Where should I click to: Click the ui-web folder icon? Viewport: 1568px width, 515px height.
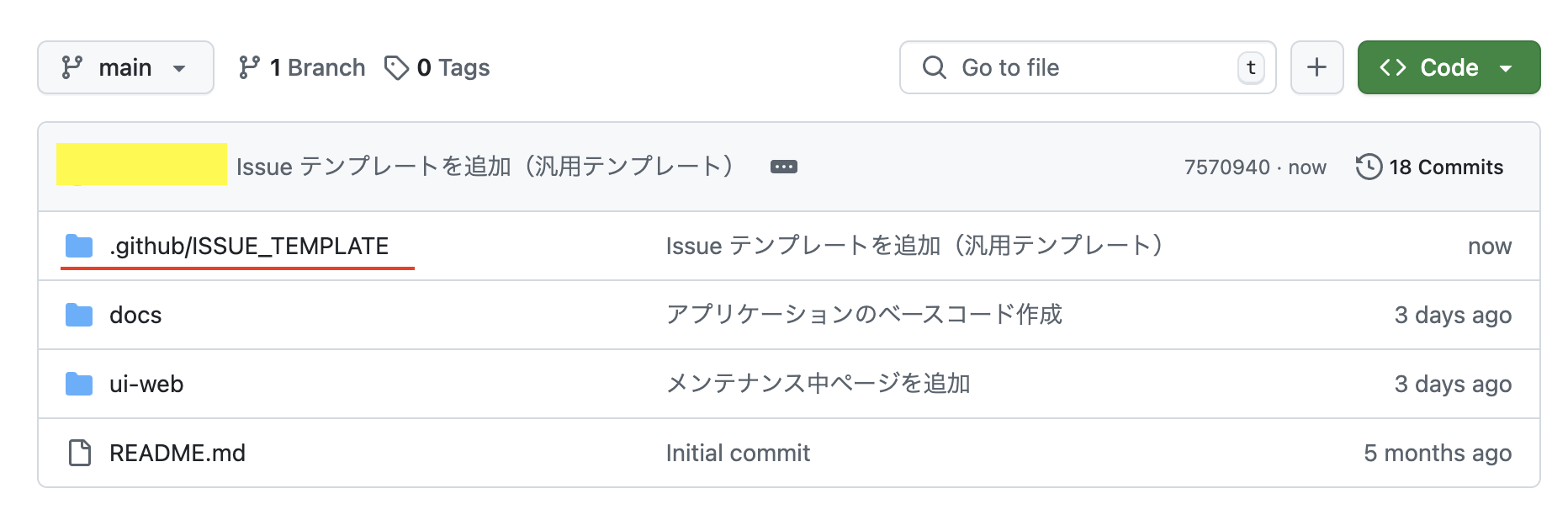click(82, 384)
